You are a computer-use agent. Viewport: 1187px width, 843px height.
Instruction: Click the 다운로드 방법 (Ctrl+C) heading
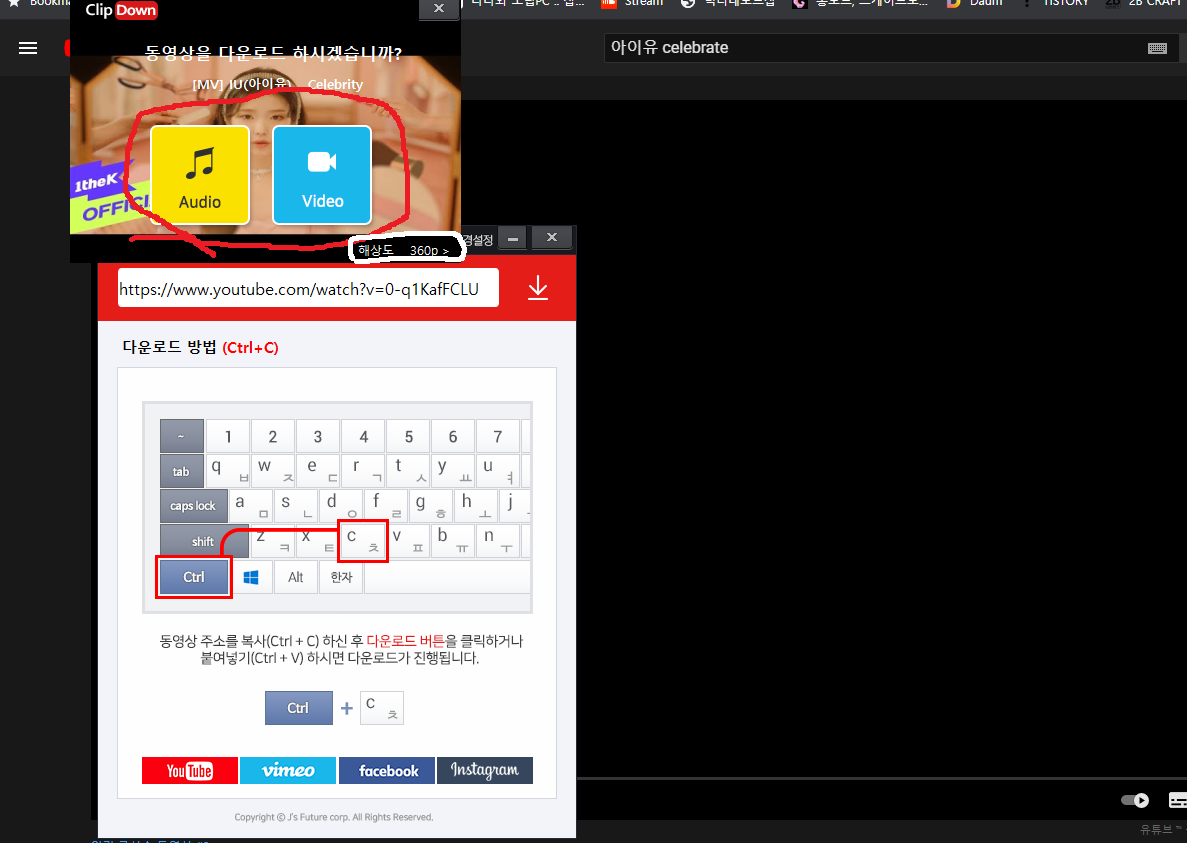click(x=201, y=347)
